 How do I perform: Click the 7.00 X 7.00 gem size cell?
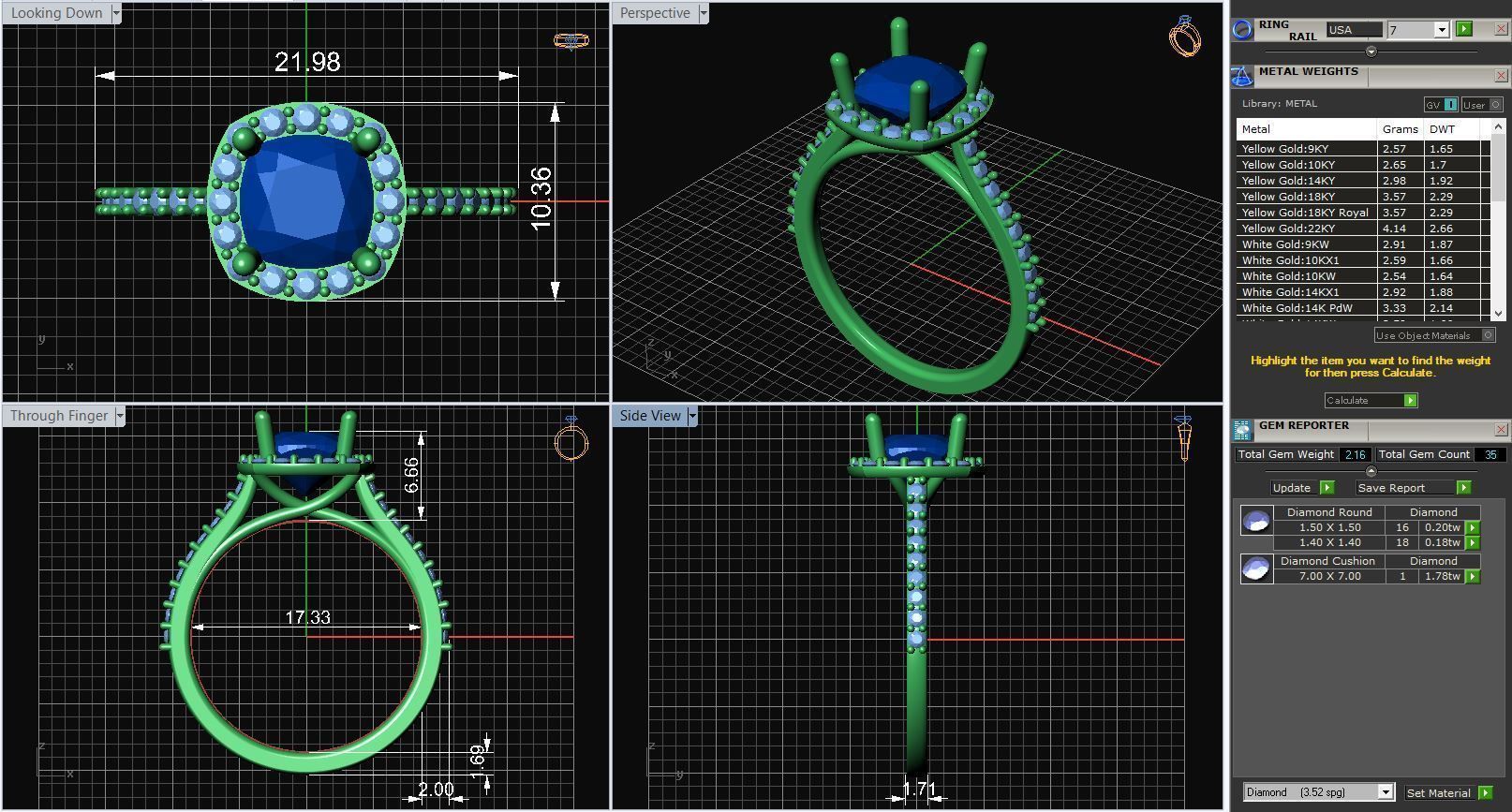click(1329, 576)
